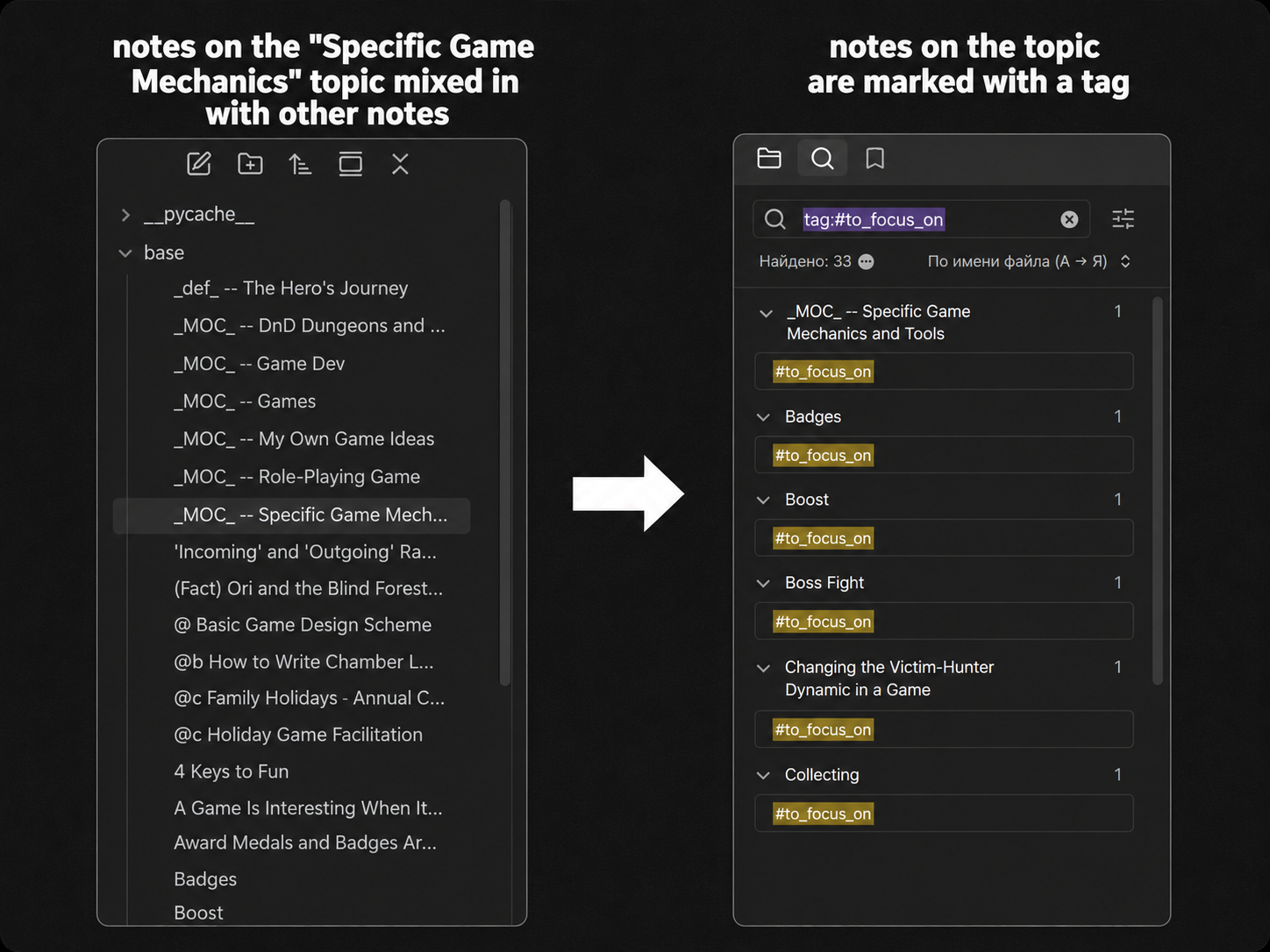Open the '4 Keys to Fun' note

232,771
